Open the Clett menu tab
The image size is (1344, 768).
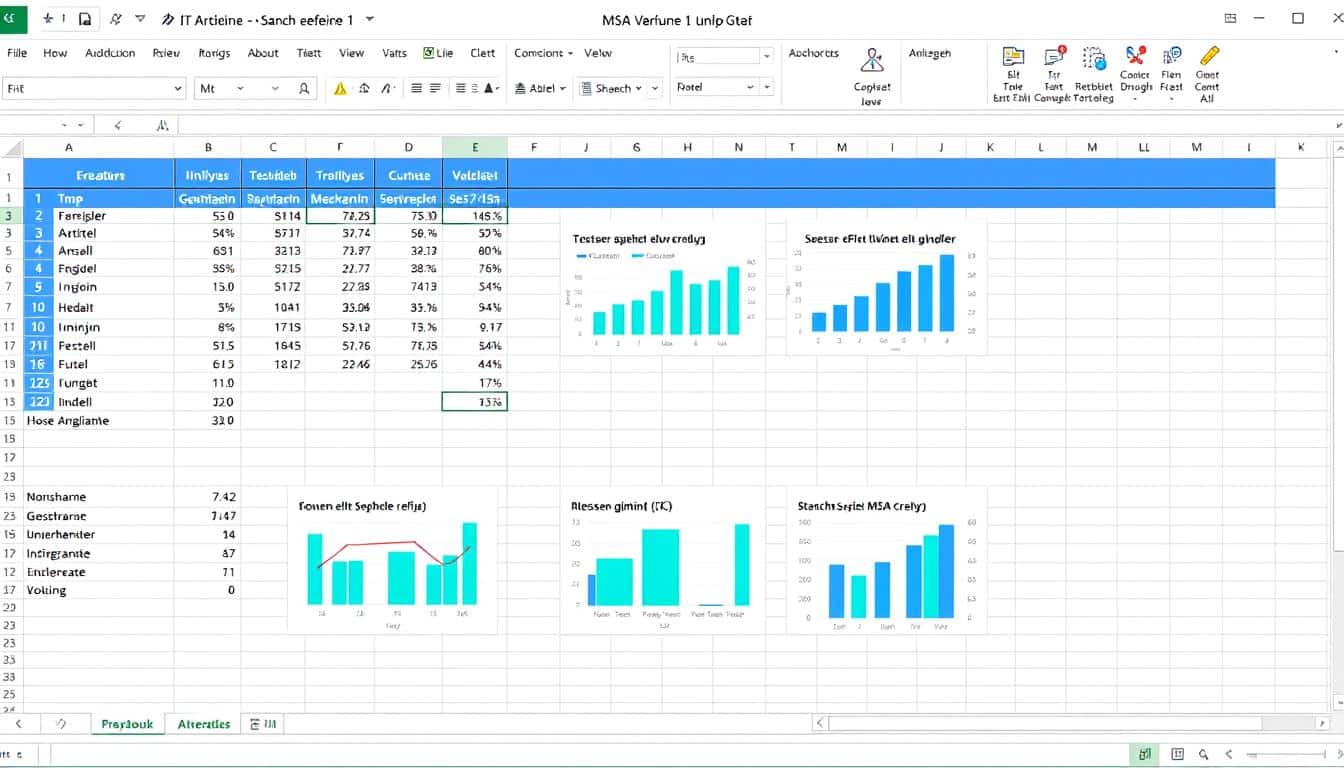(483, 53)
